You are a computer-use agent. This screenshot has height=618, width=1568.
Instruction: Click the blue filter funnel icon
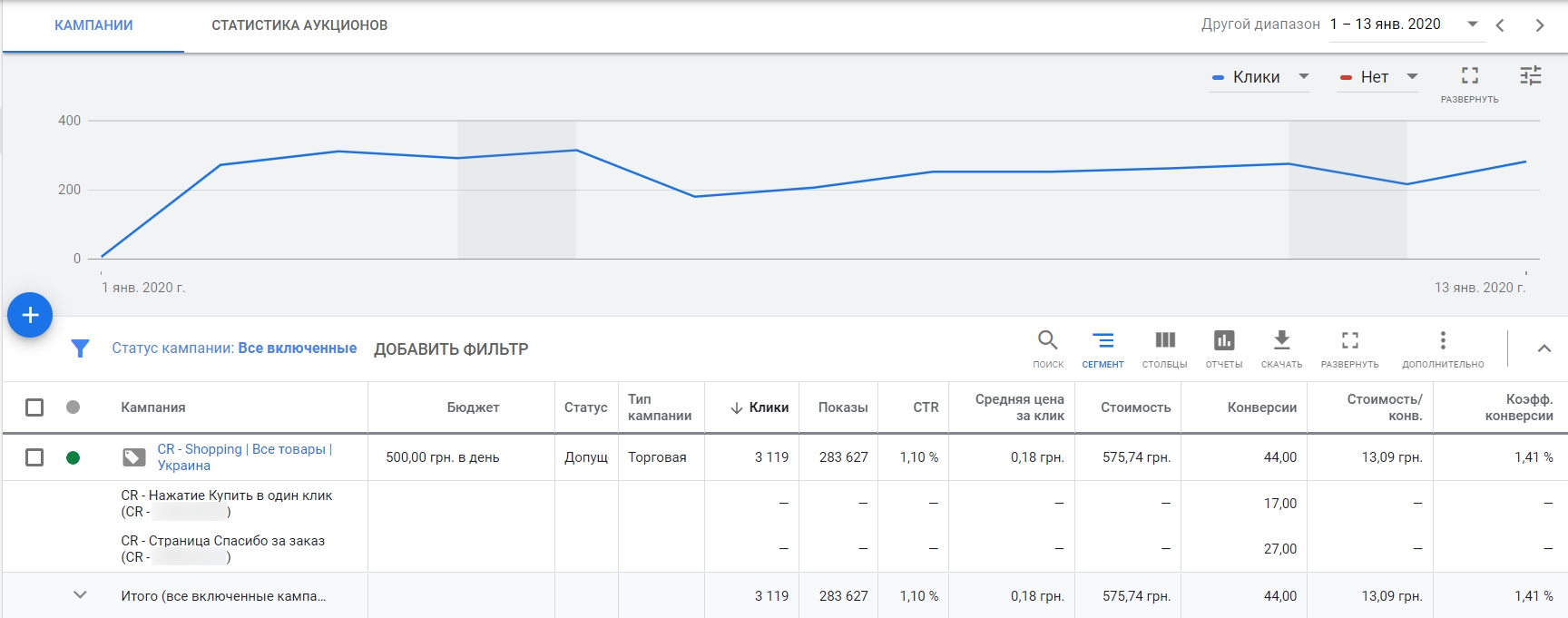(x=80, y=348)
